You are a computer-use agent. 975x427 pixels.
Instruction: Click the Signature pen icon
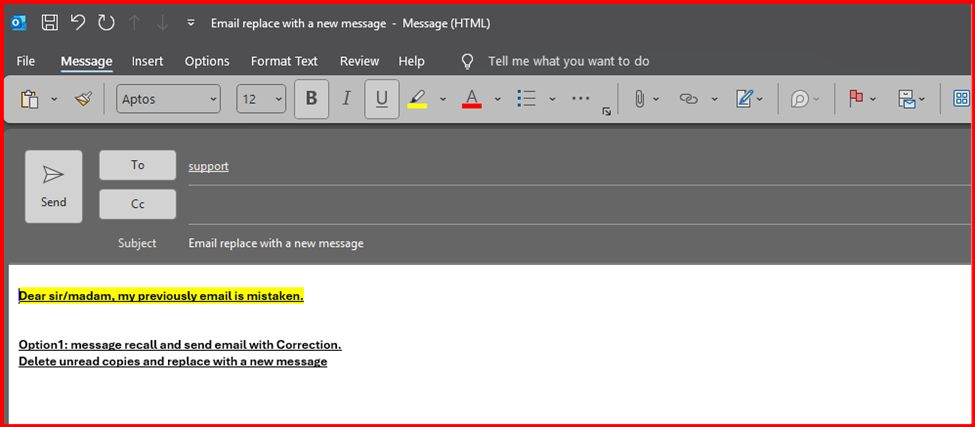pos(744,99)
